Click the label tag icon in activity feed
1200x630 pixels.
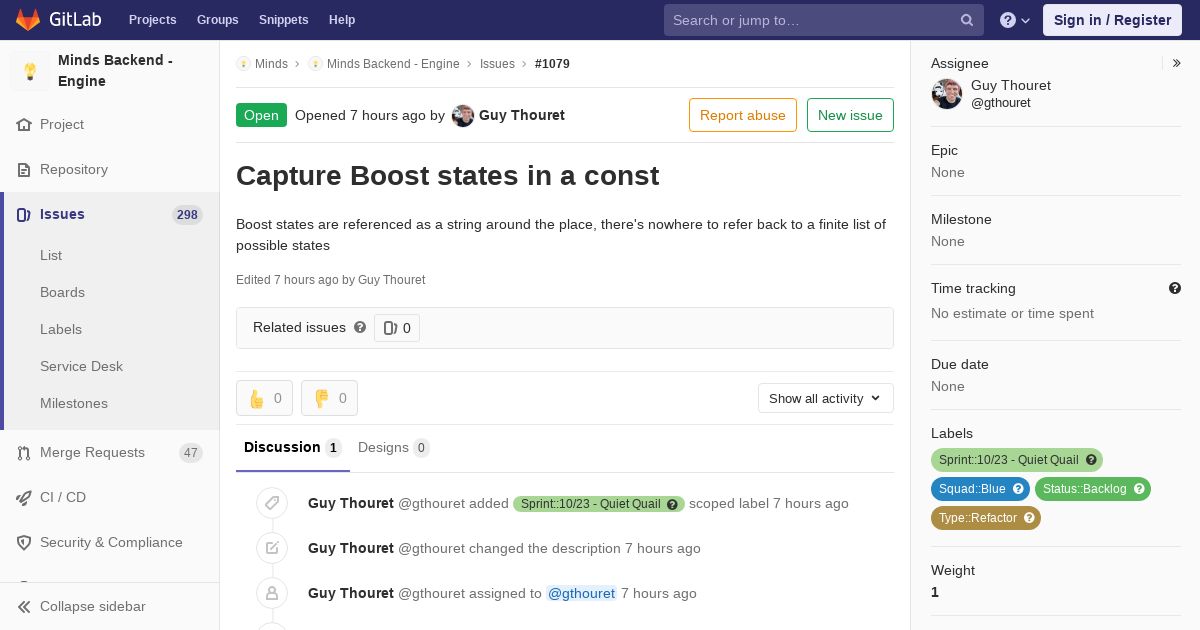272,503
